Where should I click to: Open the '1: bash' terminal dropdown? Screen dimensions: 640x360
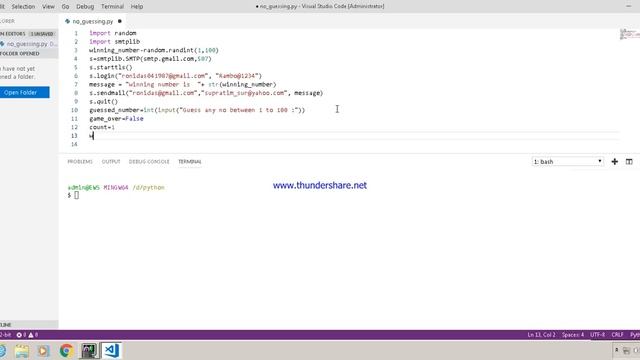(x=567, y=162)
